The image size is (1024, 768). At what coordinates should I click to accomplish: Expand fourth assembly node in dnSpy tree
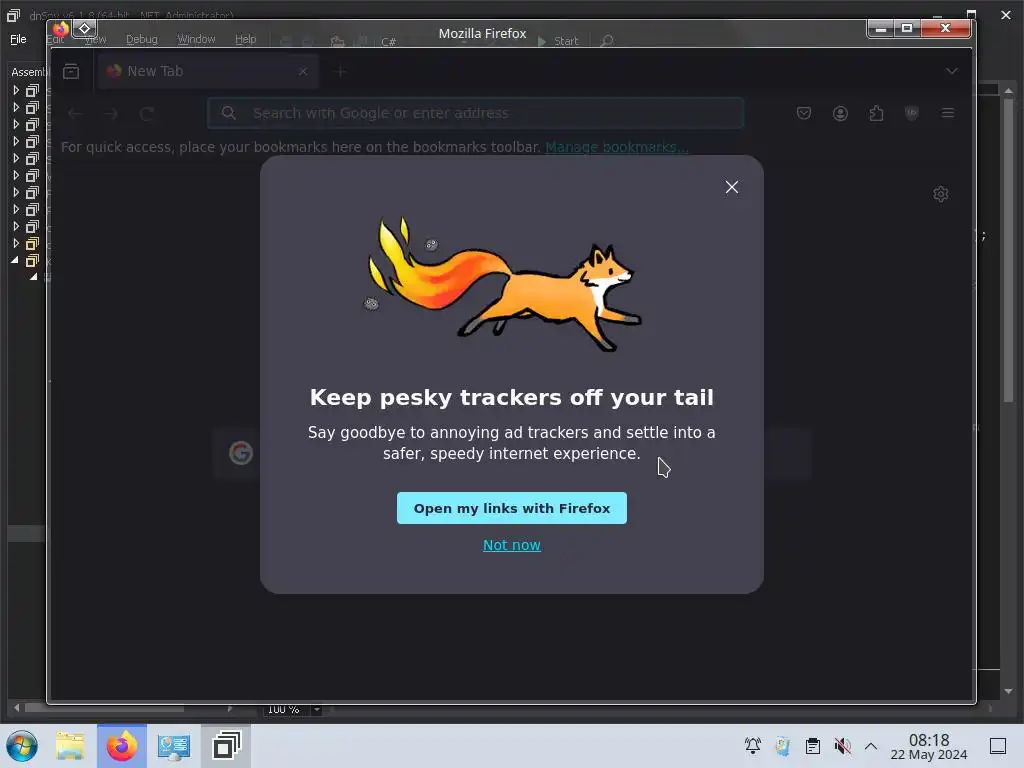(x=16, y=141)
